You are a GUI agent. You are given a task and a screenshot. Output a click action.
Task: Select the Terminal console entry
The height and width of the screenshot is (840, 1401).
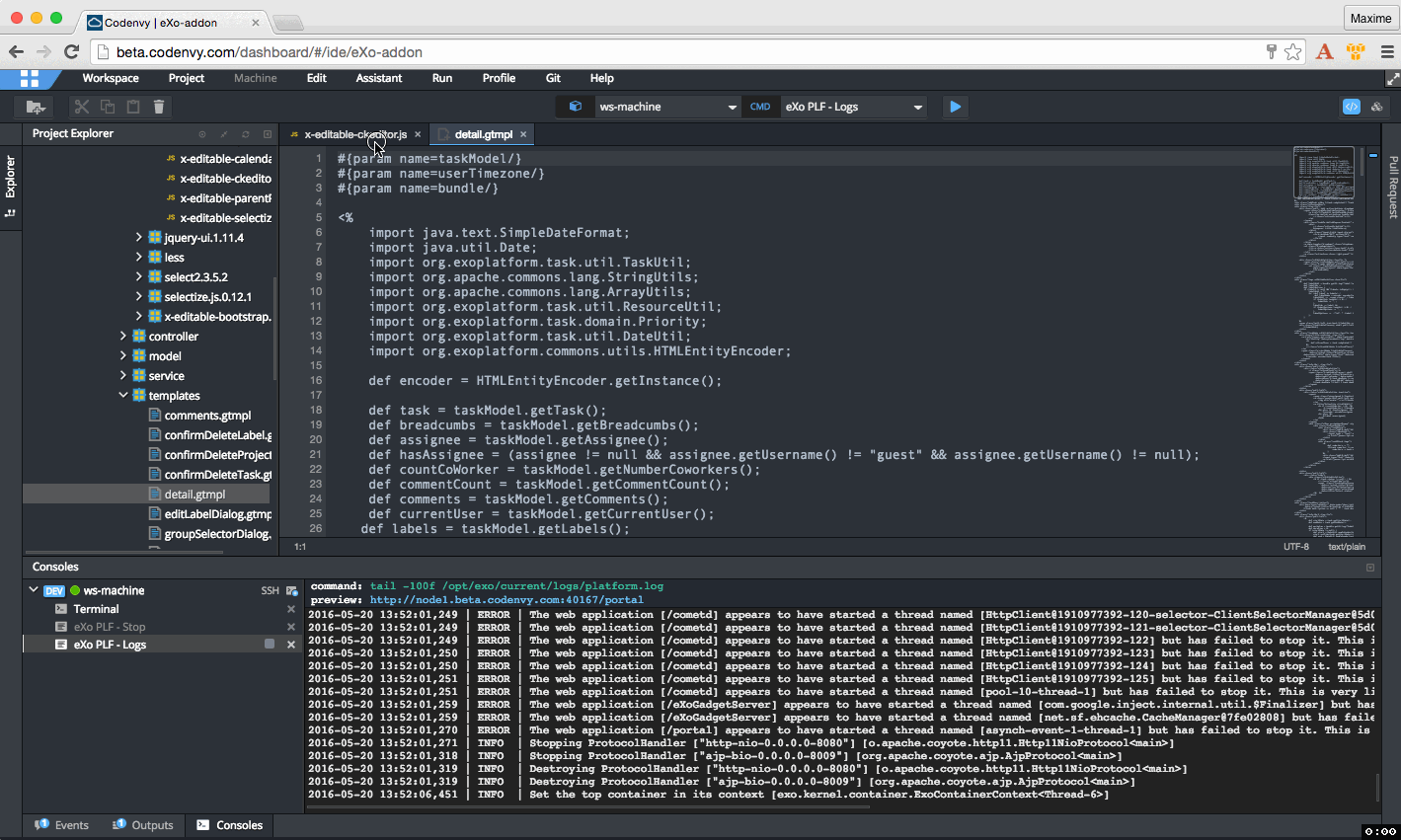pyautogui.click(x=96, y=609)
